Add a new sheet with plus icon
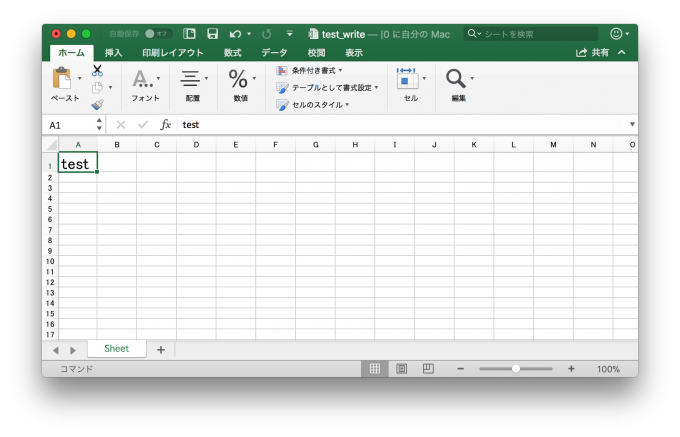This screenshot has height=437, width=680. (161, 349)
